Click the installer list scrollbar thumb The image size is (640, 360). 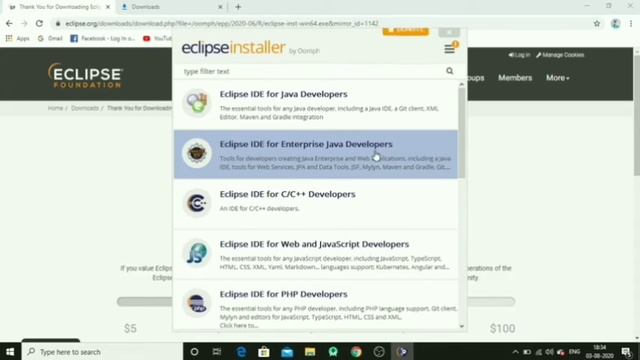click(462, 133)
